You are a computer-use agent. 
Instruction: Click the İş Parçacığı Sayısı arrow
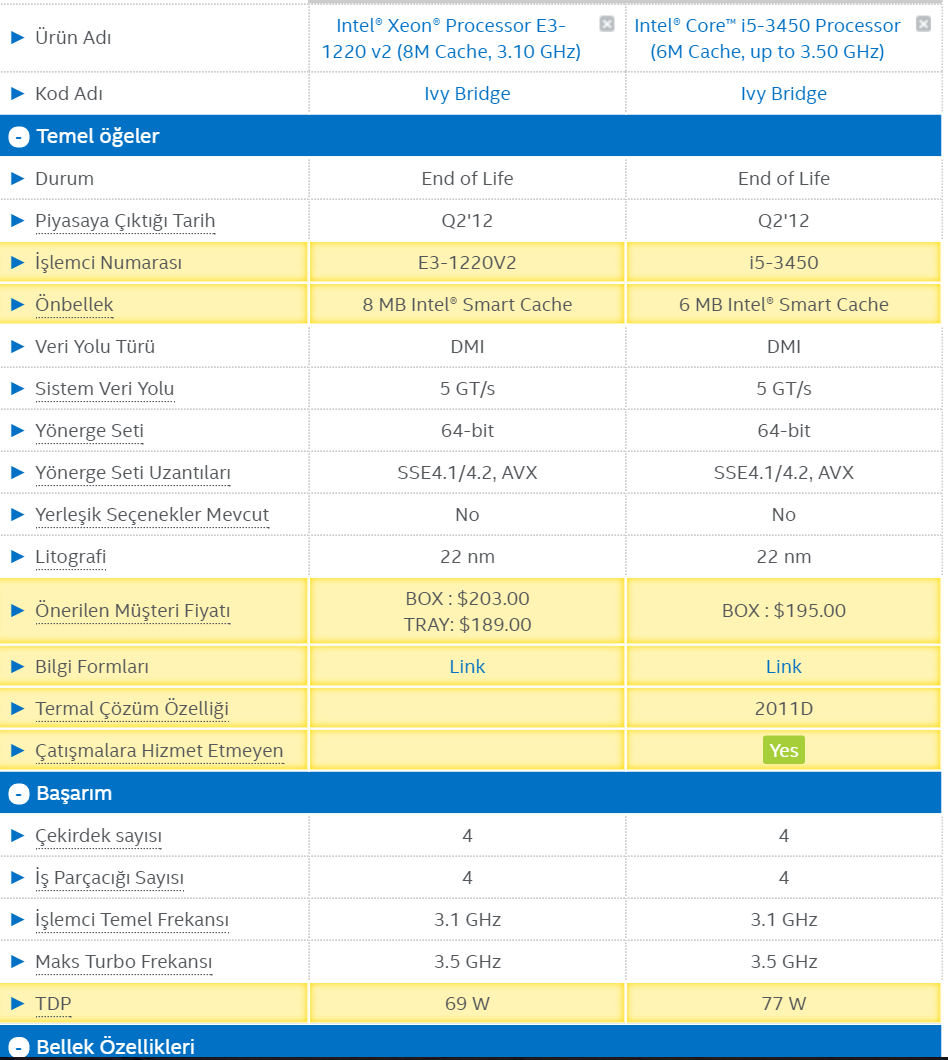18,877
